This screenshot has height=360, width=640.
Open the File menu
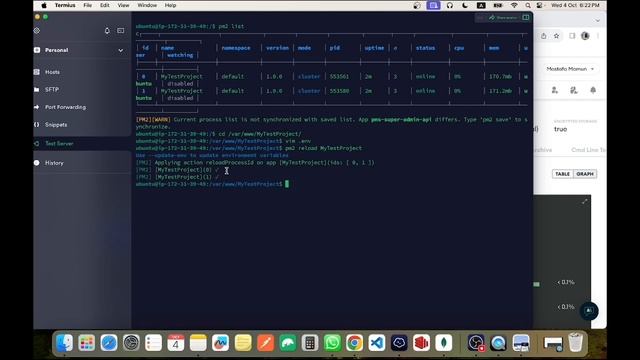coord(87,5)
